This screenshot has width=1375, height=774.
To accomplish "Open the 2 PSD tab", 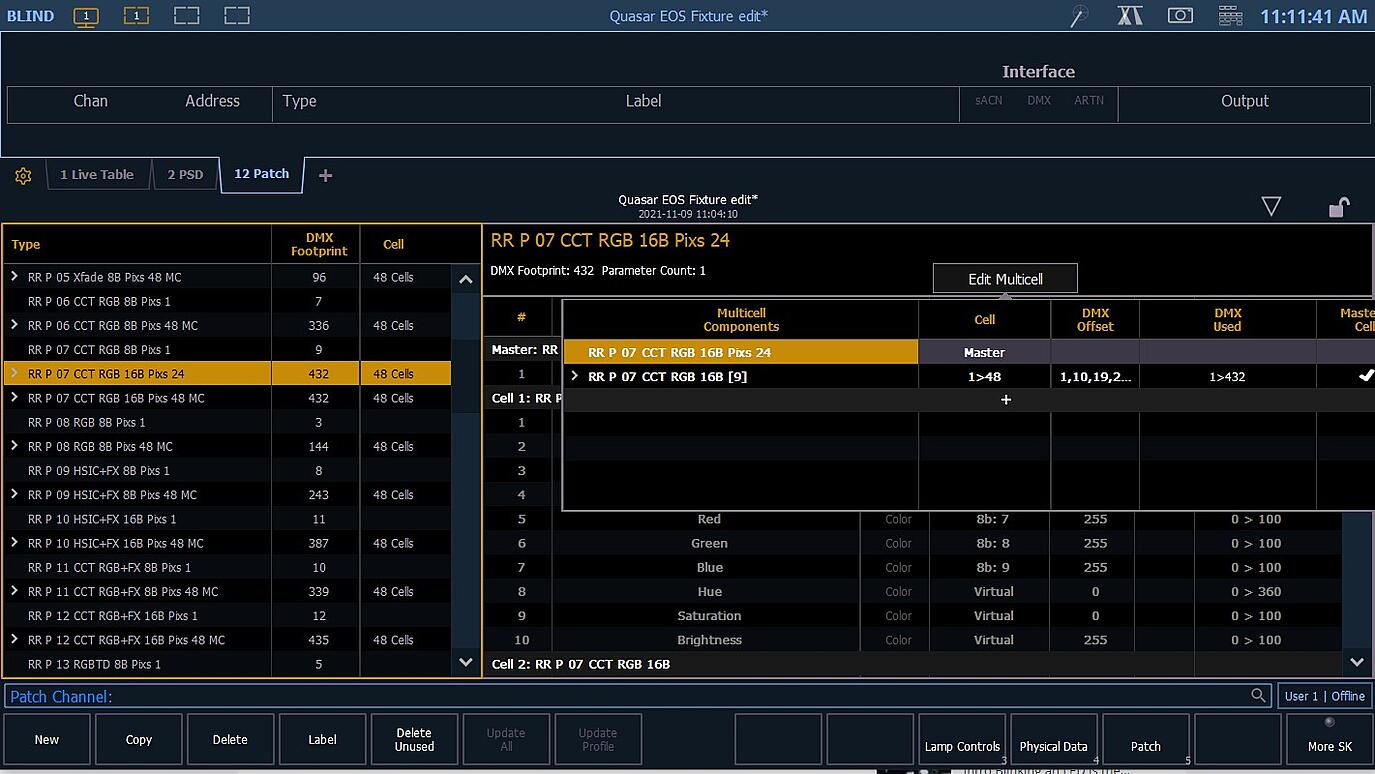I will [185, 174].
